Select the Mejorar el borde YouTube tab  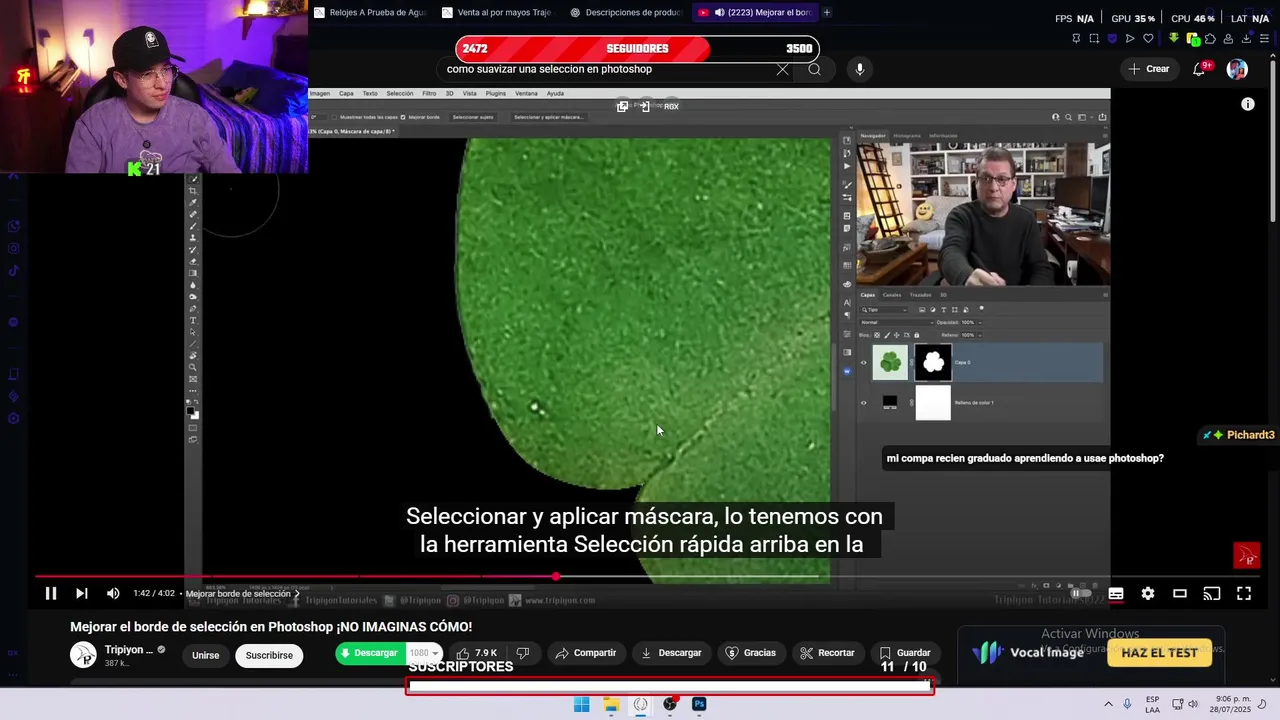[755, 12]
